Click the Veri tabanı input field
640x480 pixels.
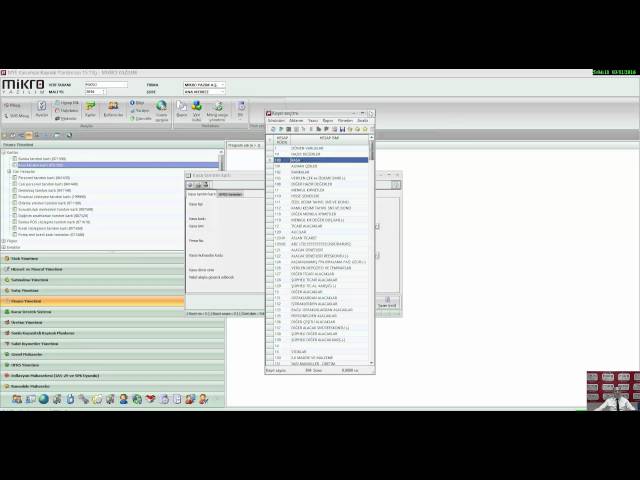coord(106,84)
